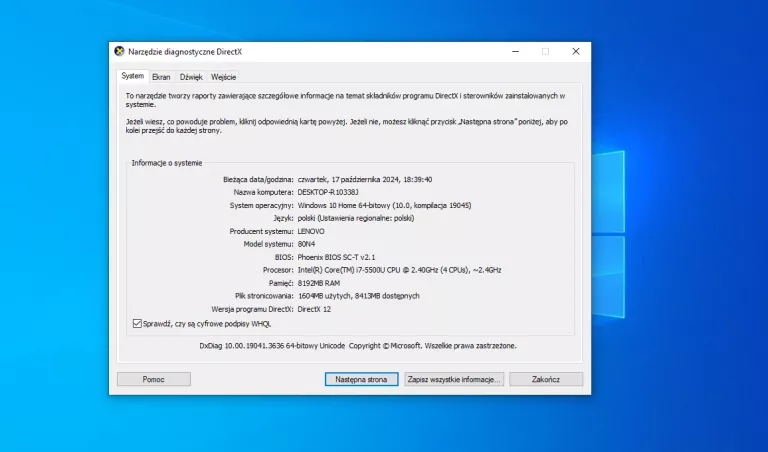This screenshot has height=452, width=768.
Task: Click the Wersja programu DirectX label
Action: click(252, 309)
